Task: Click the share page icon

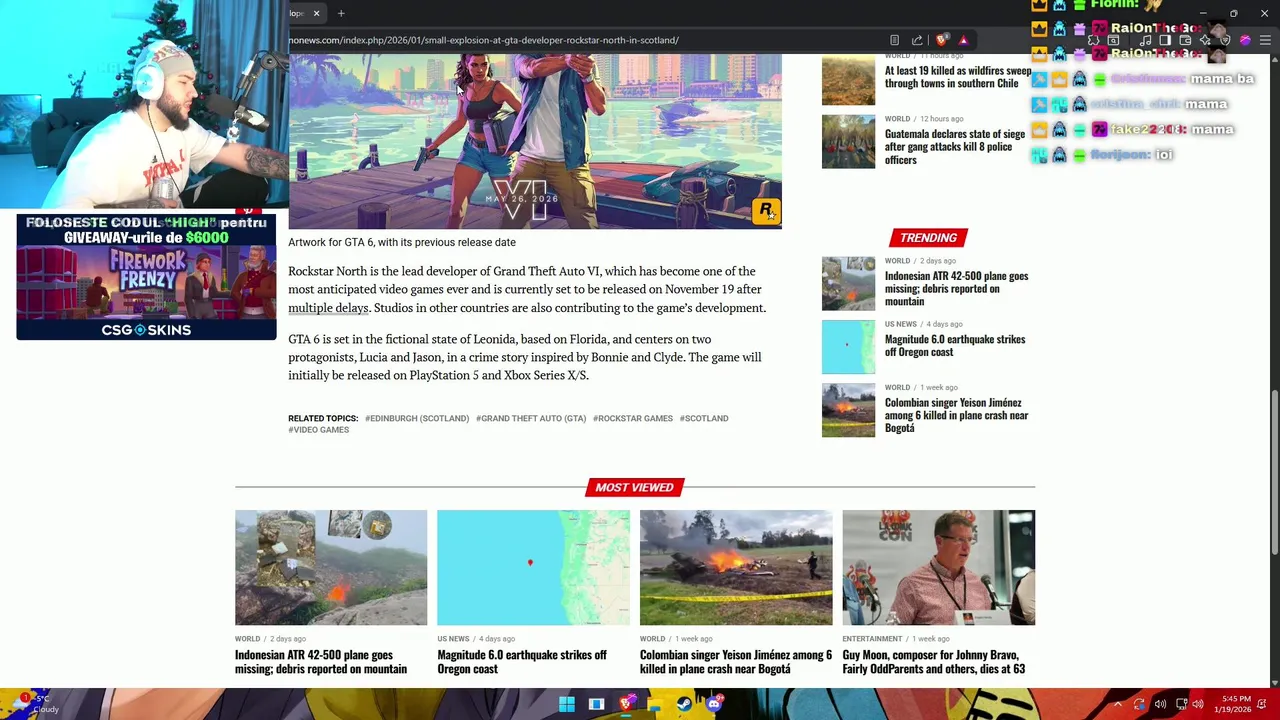Action: click(x=917, y=40)
